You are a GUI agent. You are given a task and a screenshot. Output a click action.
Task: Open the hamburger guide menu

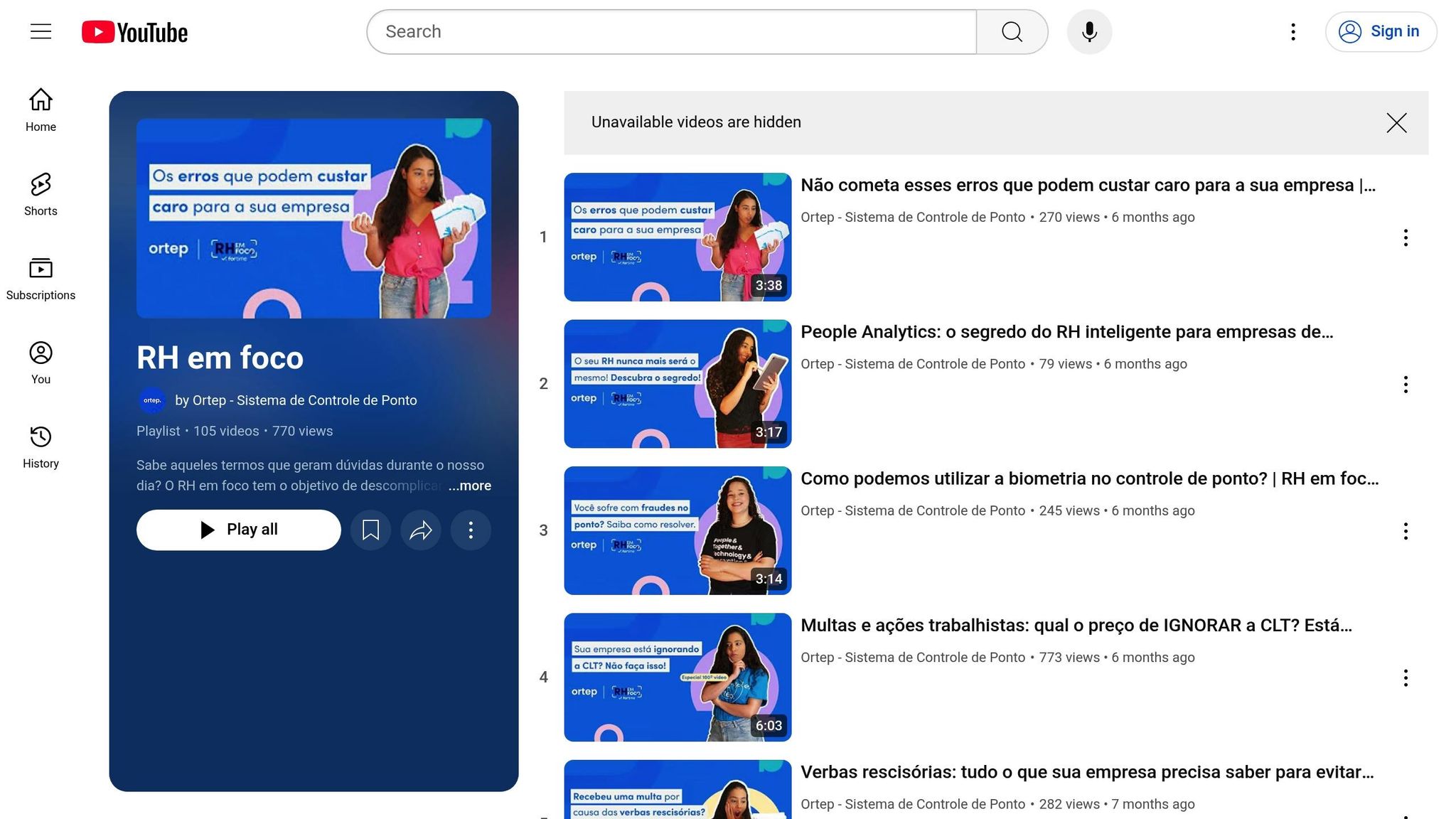[x=41, y=31]
